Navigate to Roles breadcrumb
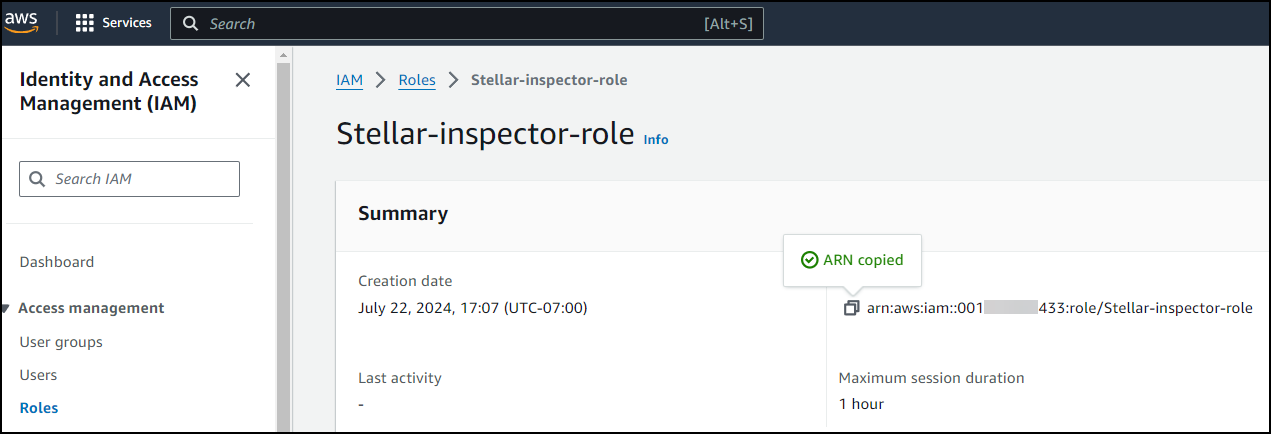1271x434 pixels. pyautogui.click(x=417, y=80)
